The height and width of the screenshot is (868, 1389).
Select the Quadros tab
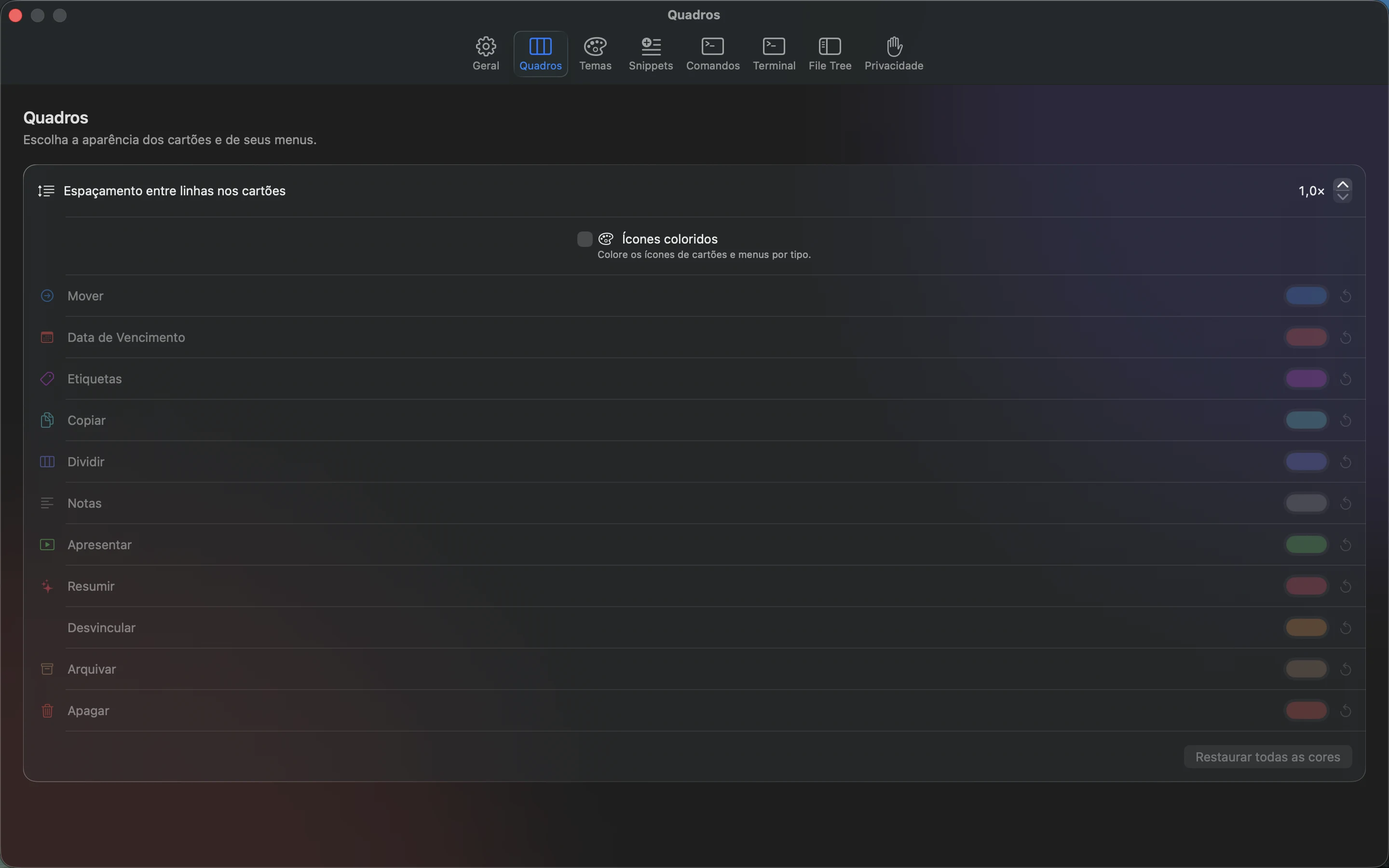(x=541, y=54)
